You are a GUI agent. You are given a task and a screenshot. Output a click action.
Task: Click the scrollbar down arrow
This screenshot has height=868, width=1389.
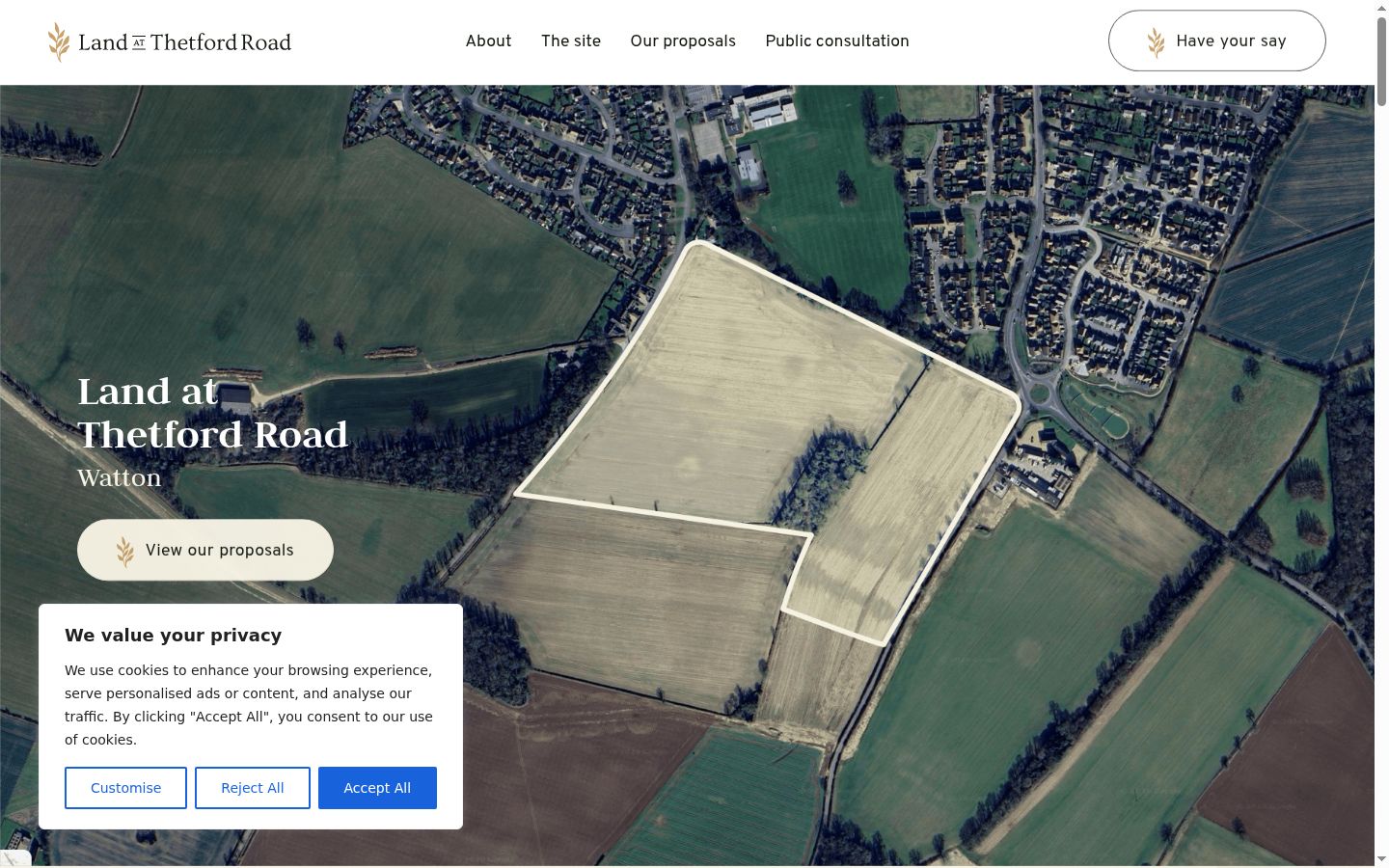[x=1381, y=859]
